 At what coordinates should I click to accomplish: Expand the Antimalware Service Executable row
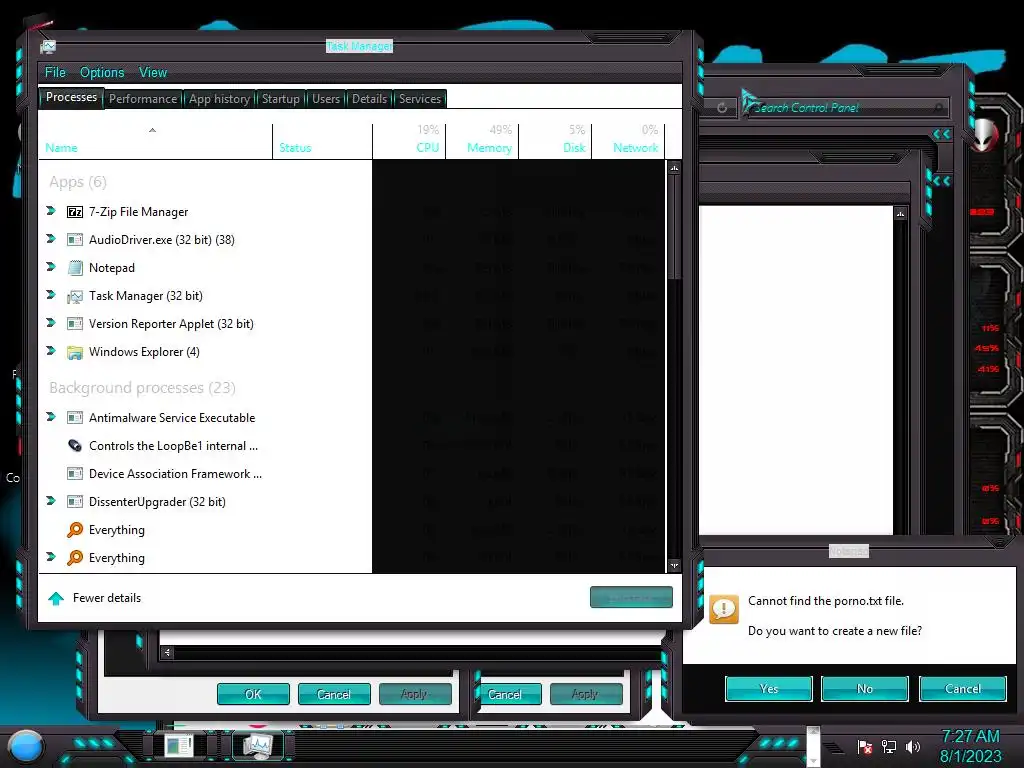51,417
